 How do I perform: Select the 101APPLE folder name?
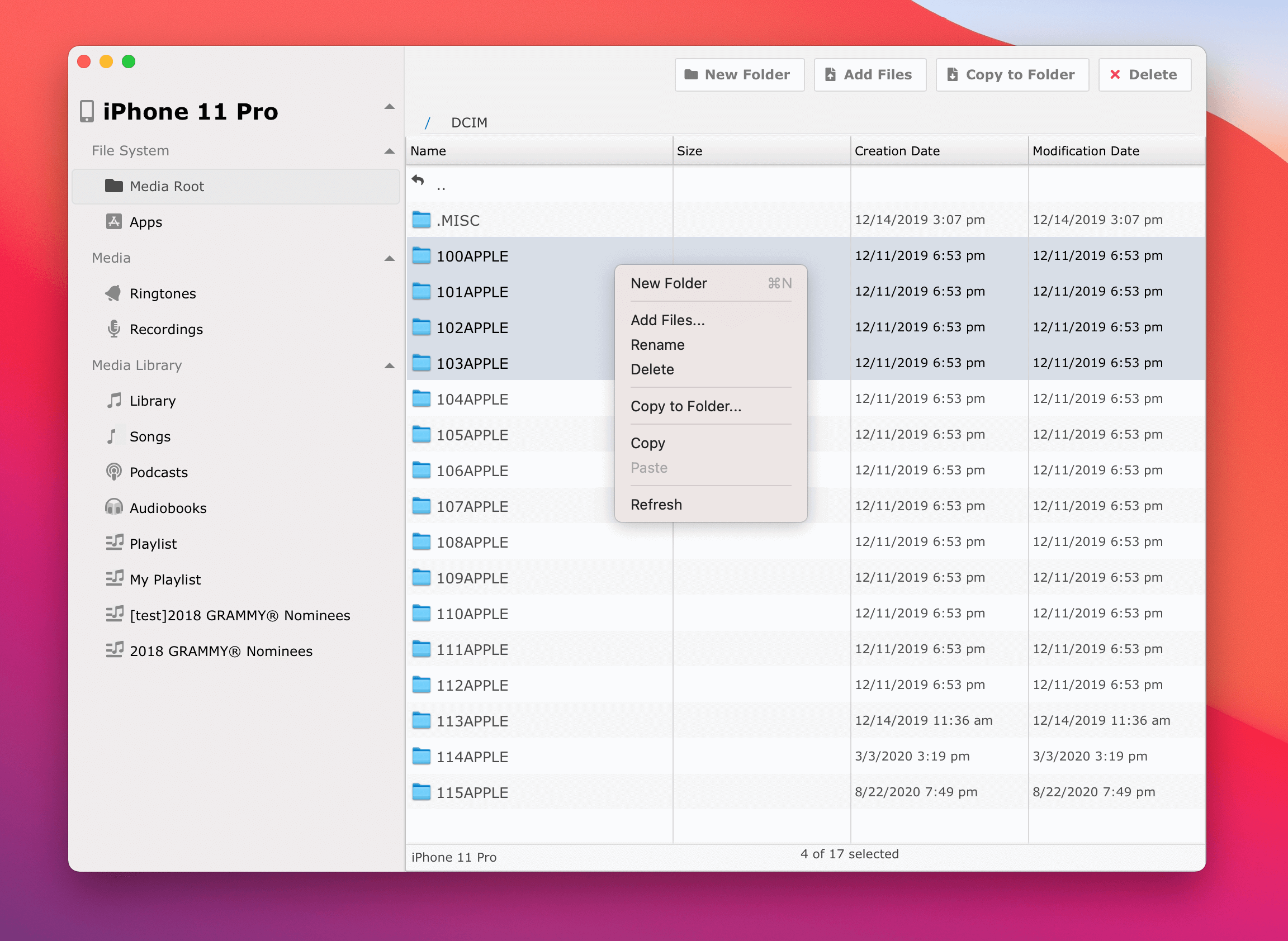pyautogui.click(x=472, y=292)
